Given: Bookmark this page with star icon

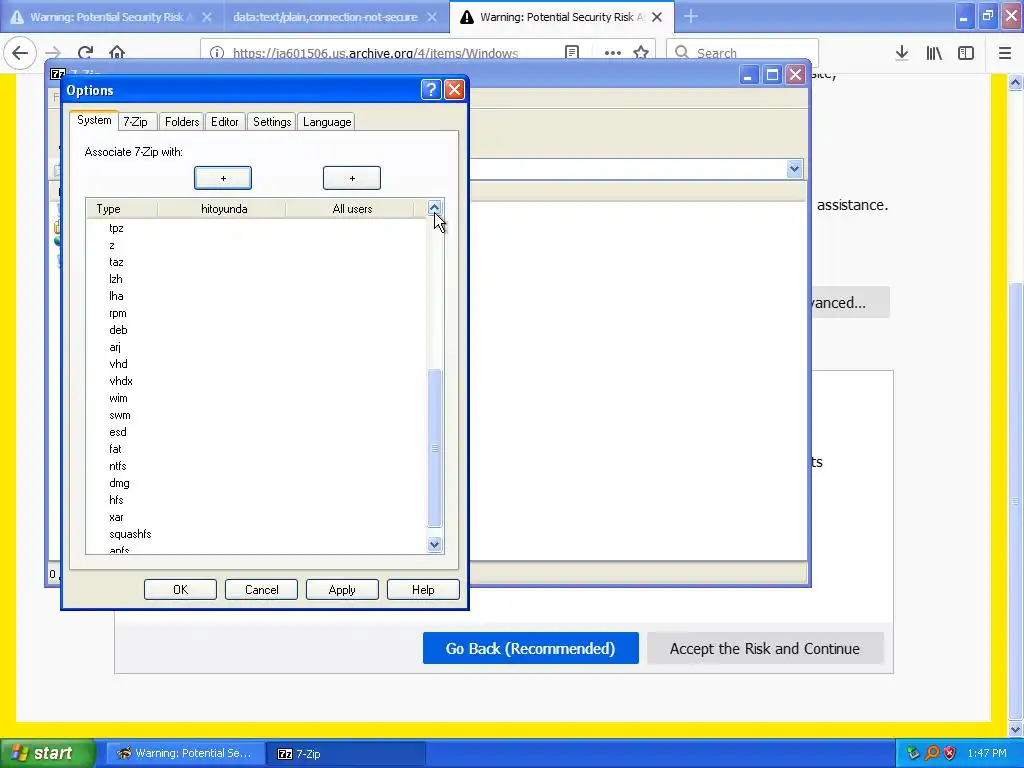Looking at the screenshot, I should point(641,53).
